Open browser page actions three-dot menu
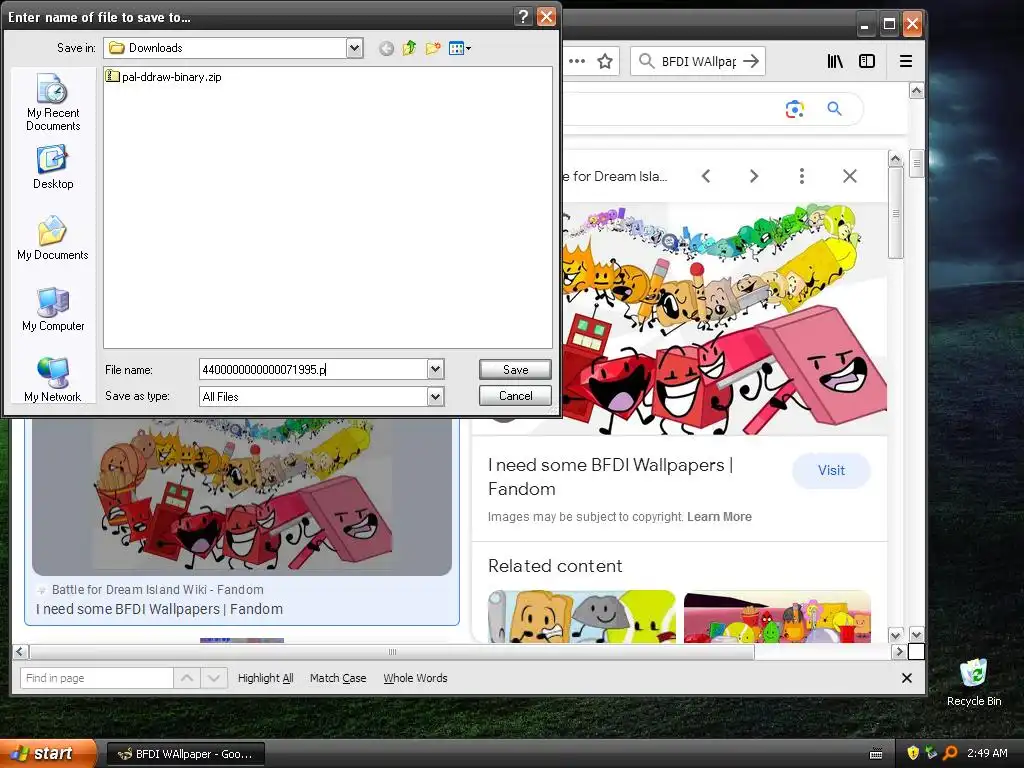 577,61
